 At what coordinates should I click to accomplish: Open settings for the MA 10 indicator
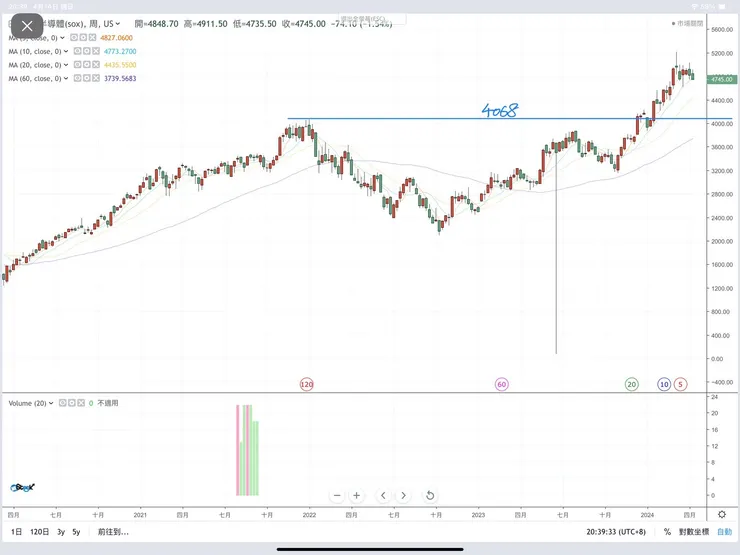[x=87, y=51]
